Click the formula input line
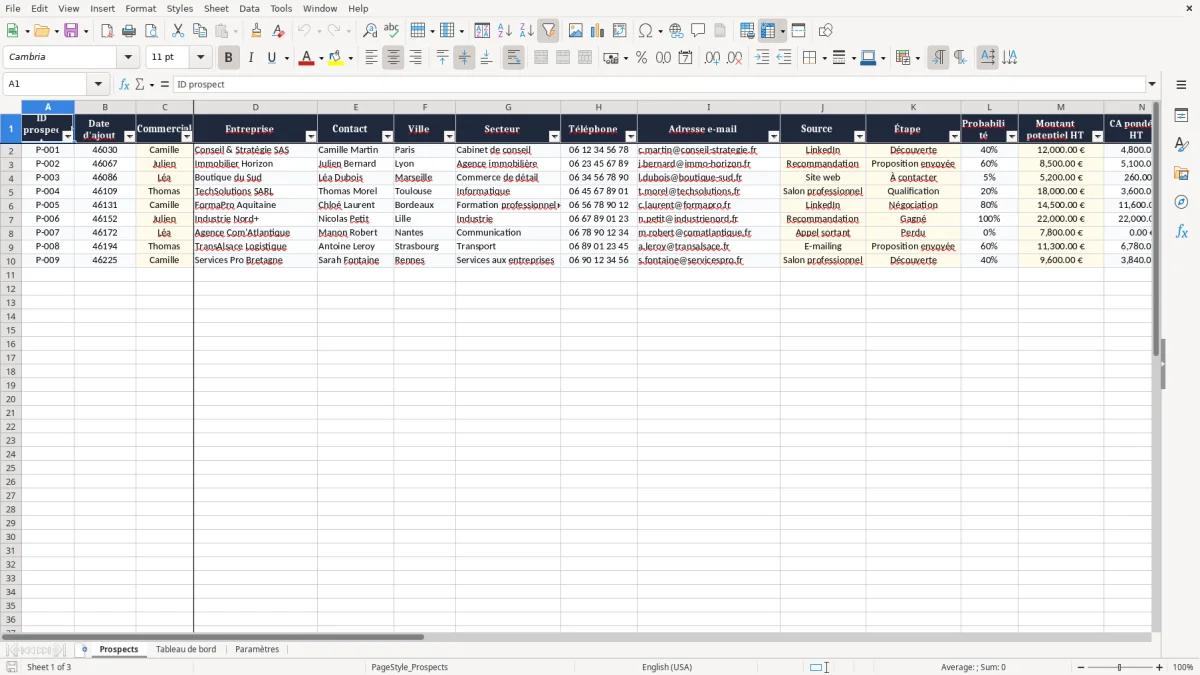Screen dimensions: 1200x675 click(x=659, y=84)
